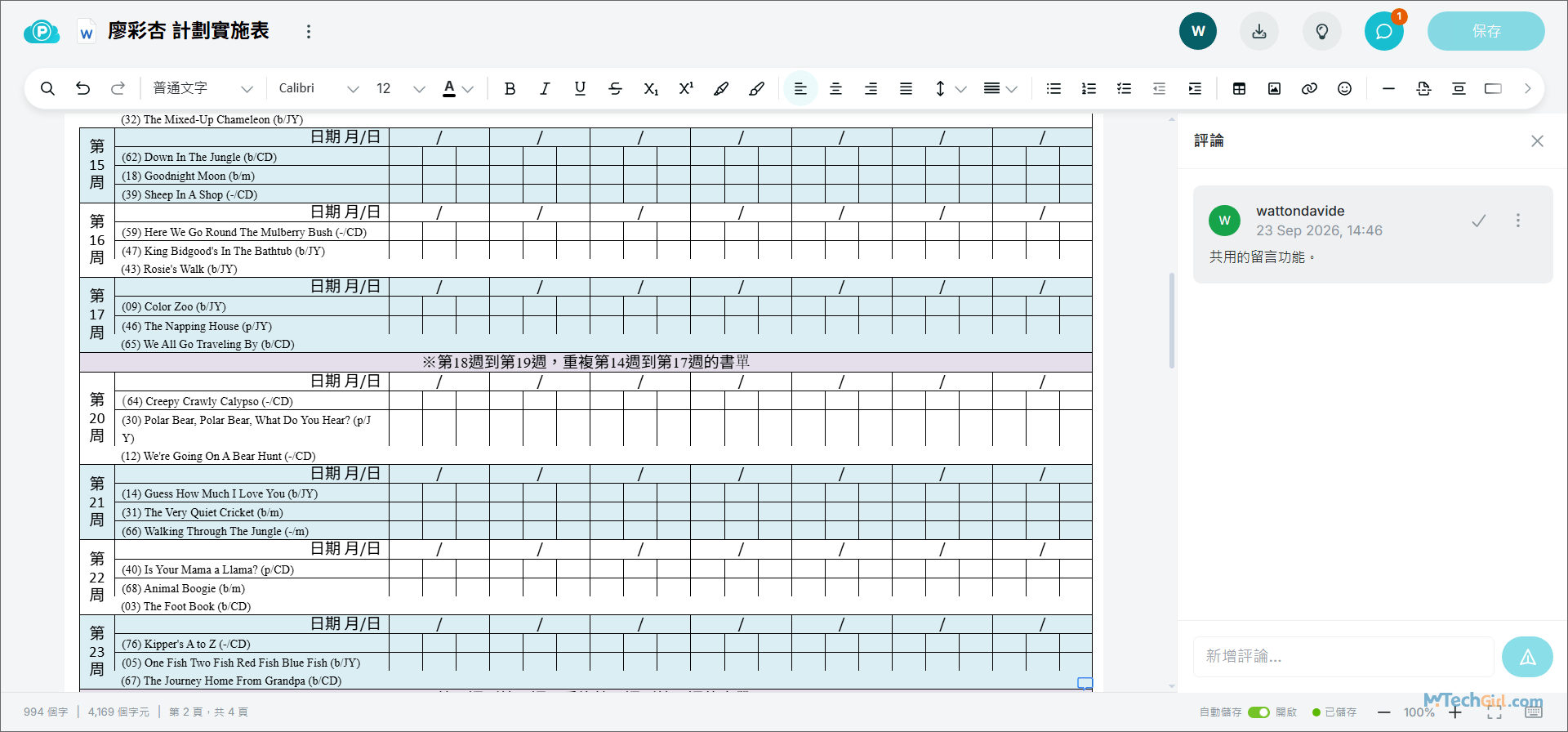This screenshot has height=732, width=1568.
Task: Open the font size 12 dropdown
Action: (400, 88)
